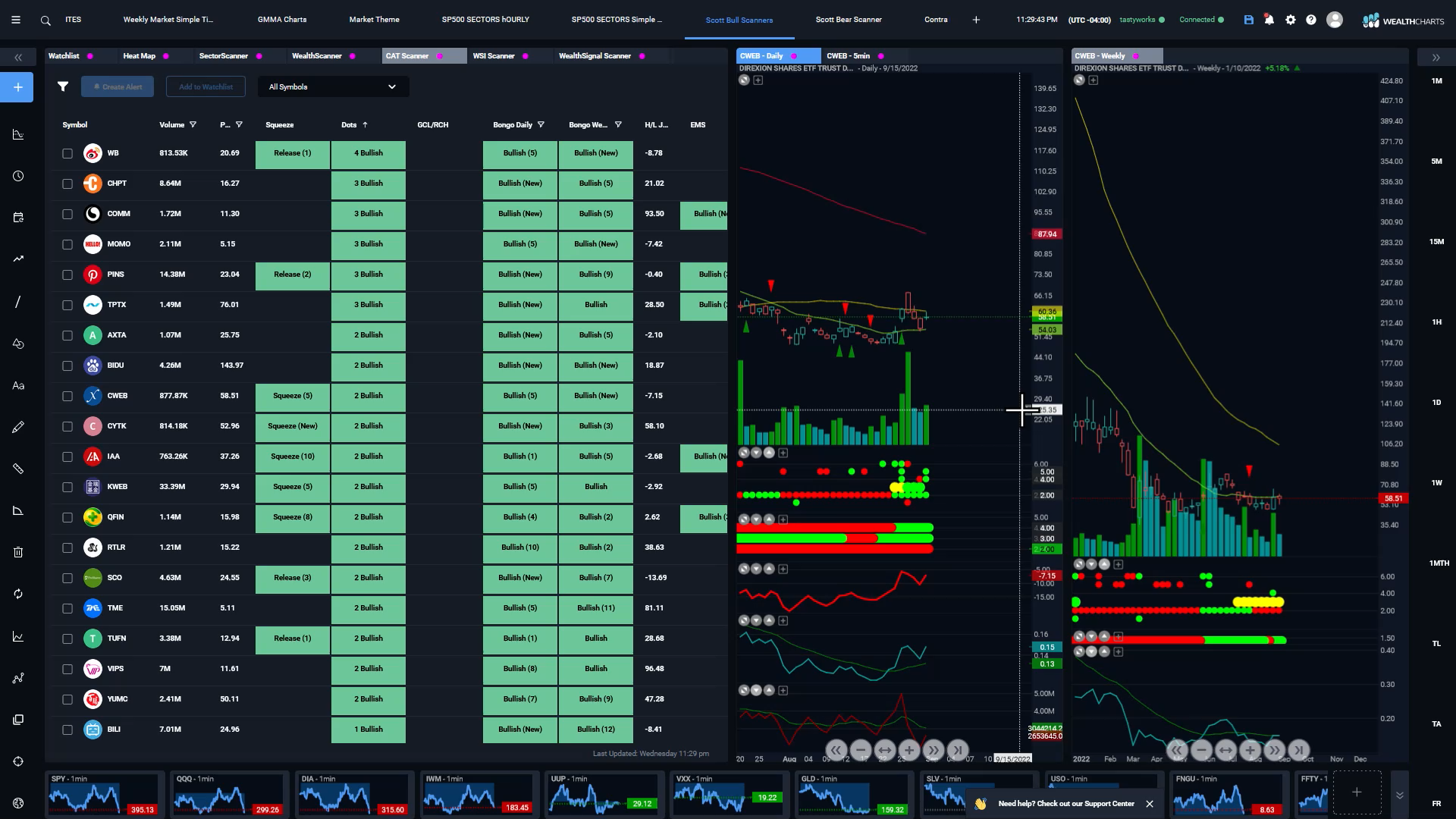
Task: Expand right panel with double chevron
Action: [1436, 57]
